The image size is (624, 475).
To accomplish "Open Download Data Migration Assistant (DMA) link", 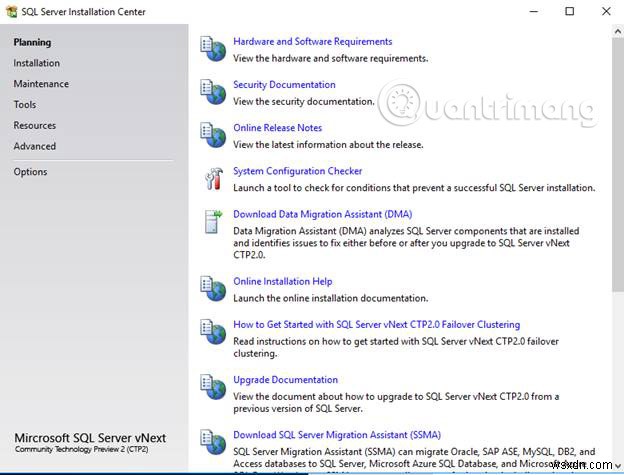I will pyautogui.click(x=322, y=214).
